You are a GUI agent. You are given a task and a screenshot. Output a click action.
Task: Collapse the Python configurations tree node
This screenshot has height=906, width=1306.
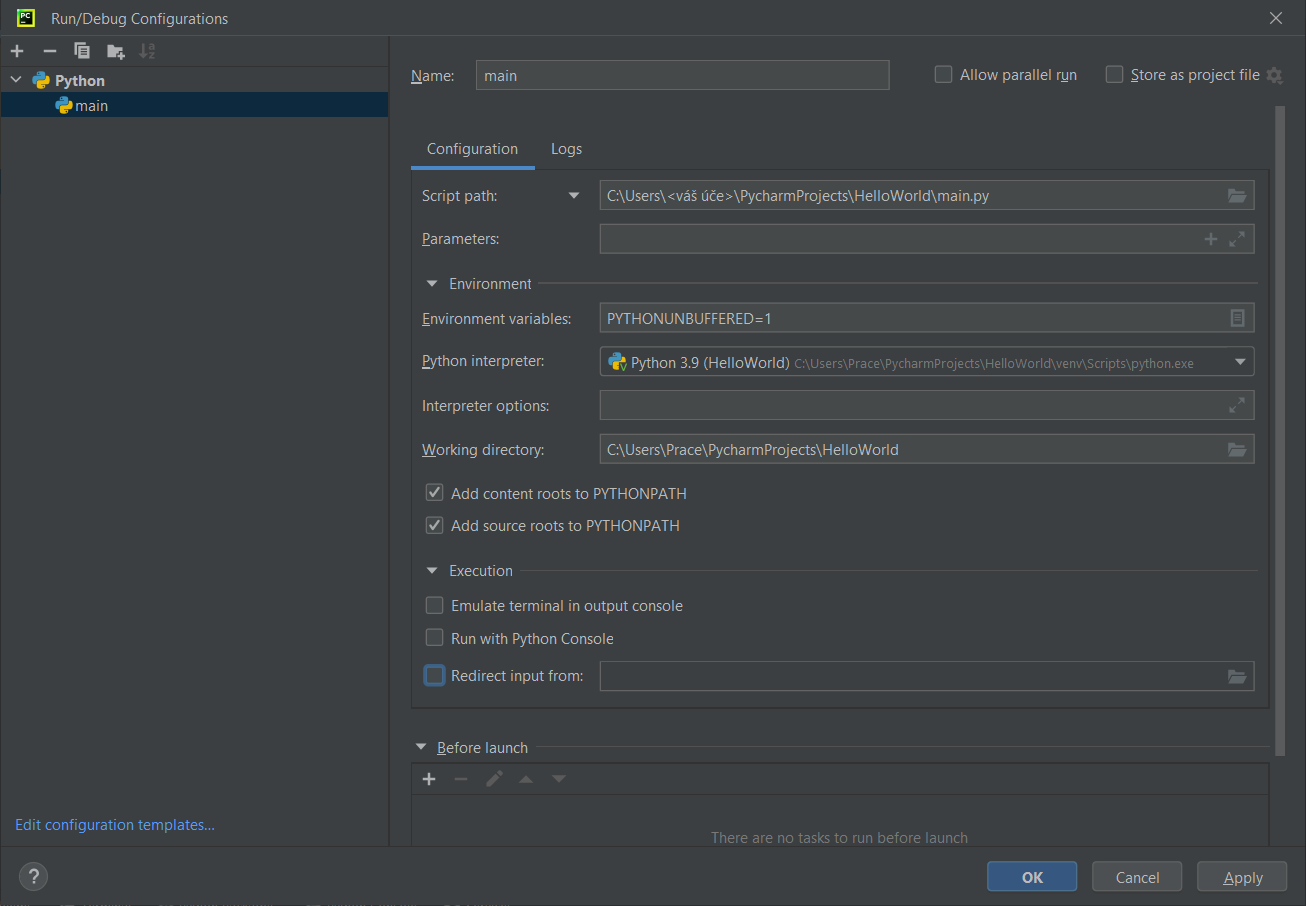[16, 80]
